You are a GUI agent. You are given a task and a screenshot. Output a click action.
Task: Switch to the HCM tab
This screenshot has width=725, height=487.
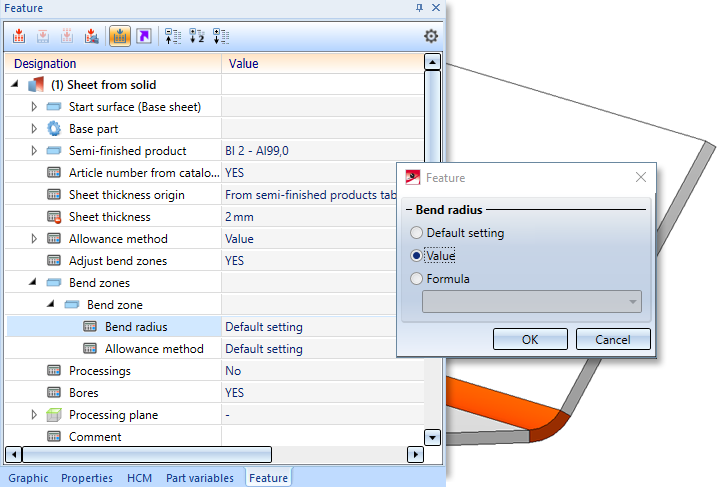pyautogui.click(x=140, y=478)
